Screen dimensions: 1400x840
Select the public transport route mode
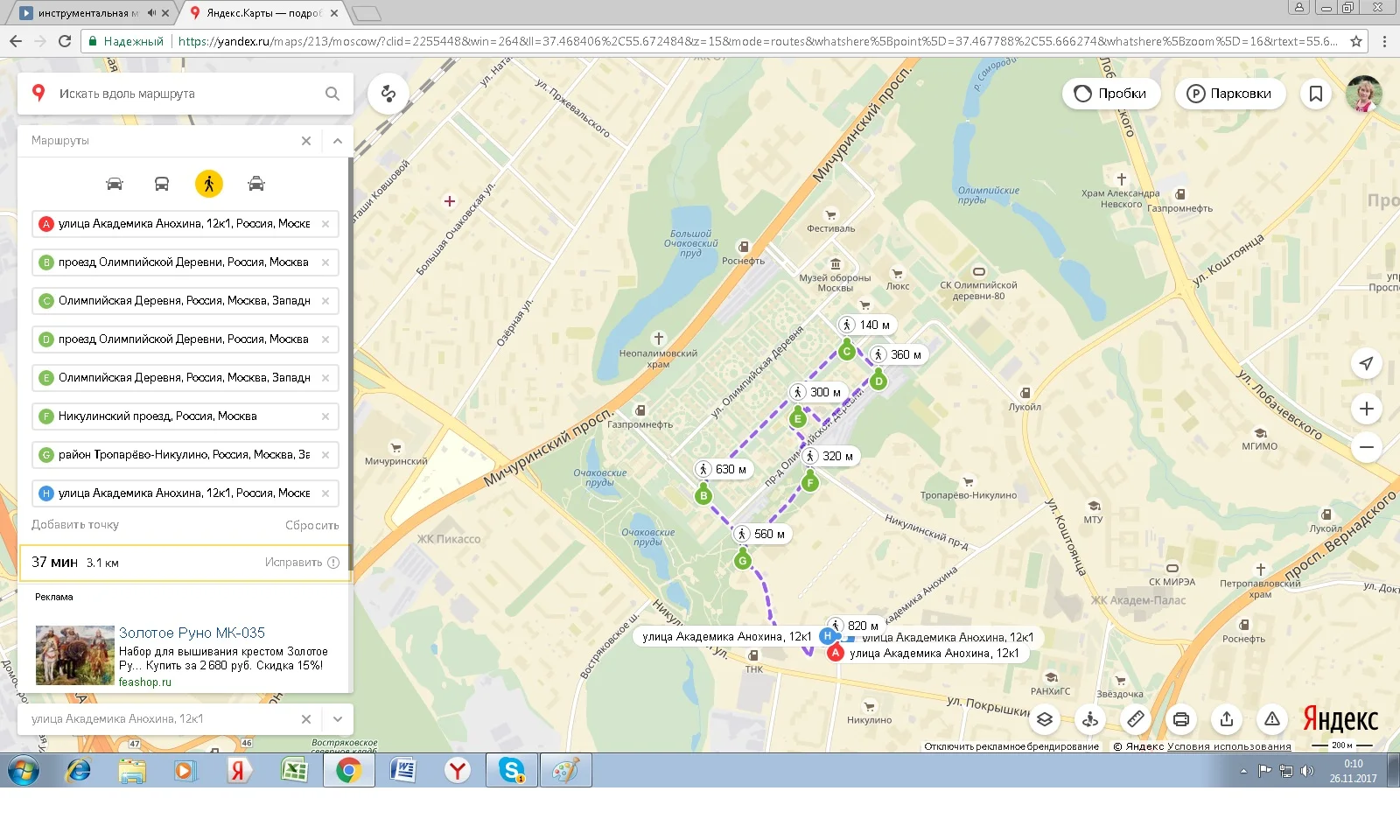162,184
